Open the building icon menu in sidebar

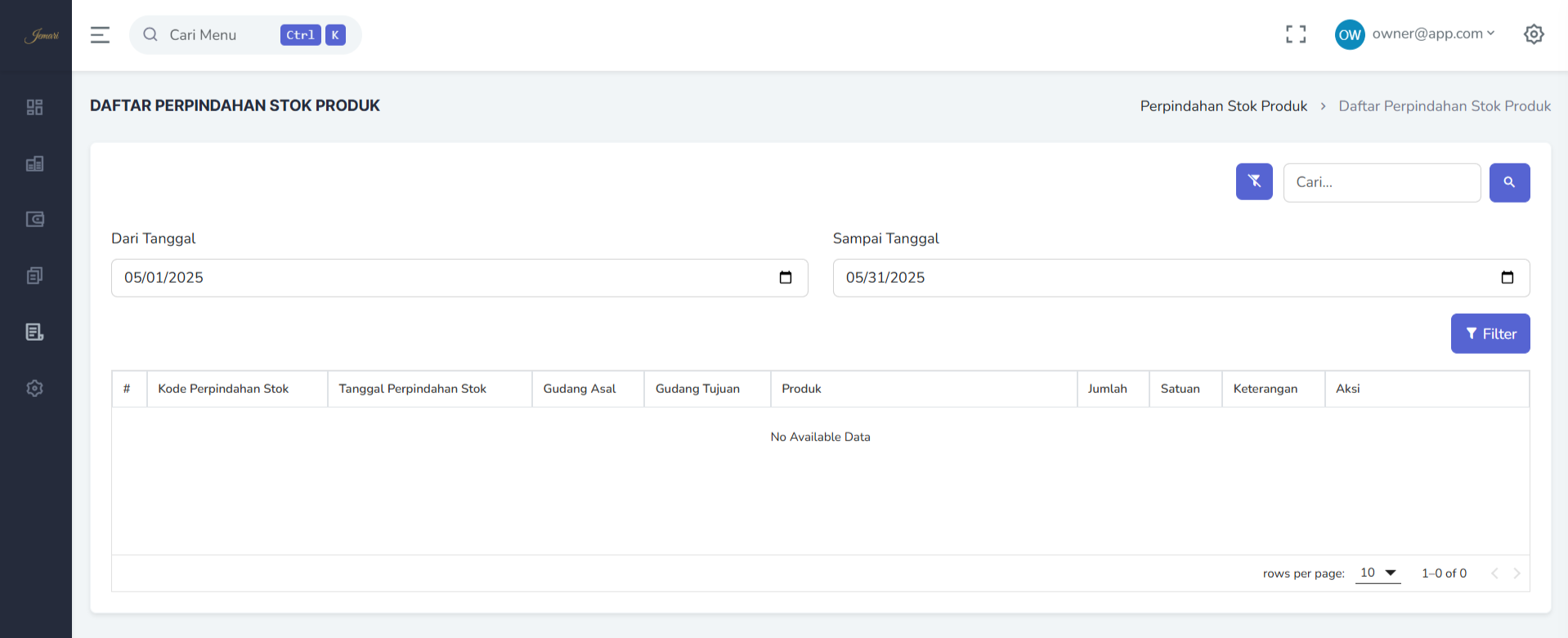click(x=34, y=163)
